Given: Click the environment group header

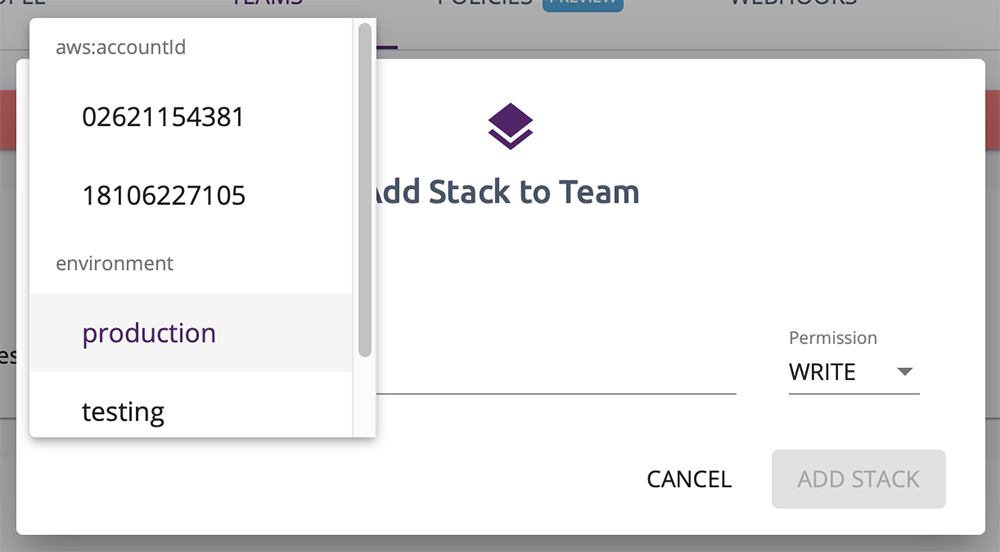Looking at the screenshot, I should tap(114, 263).
